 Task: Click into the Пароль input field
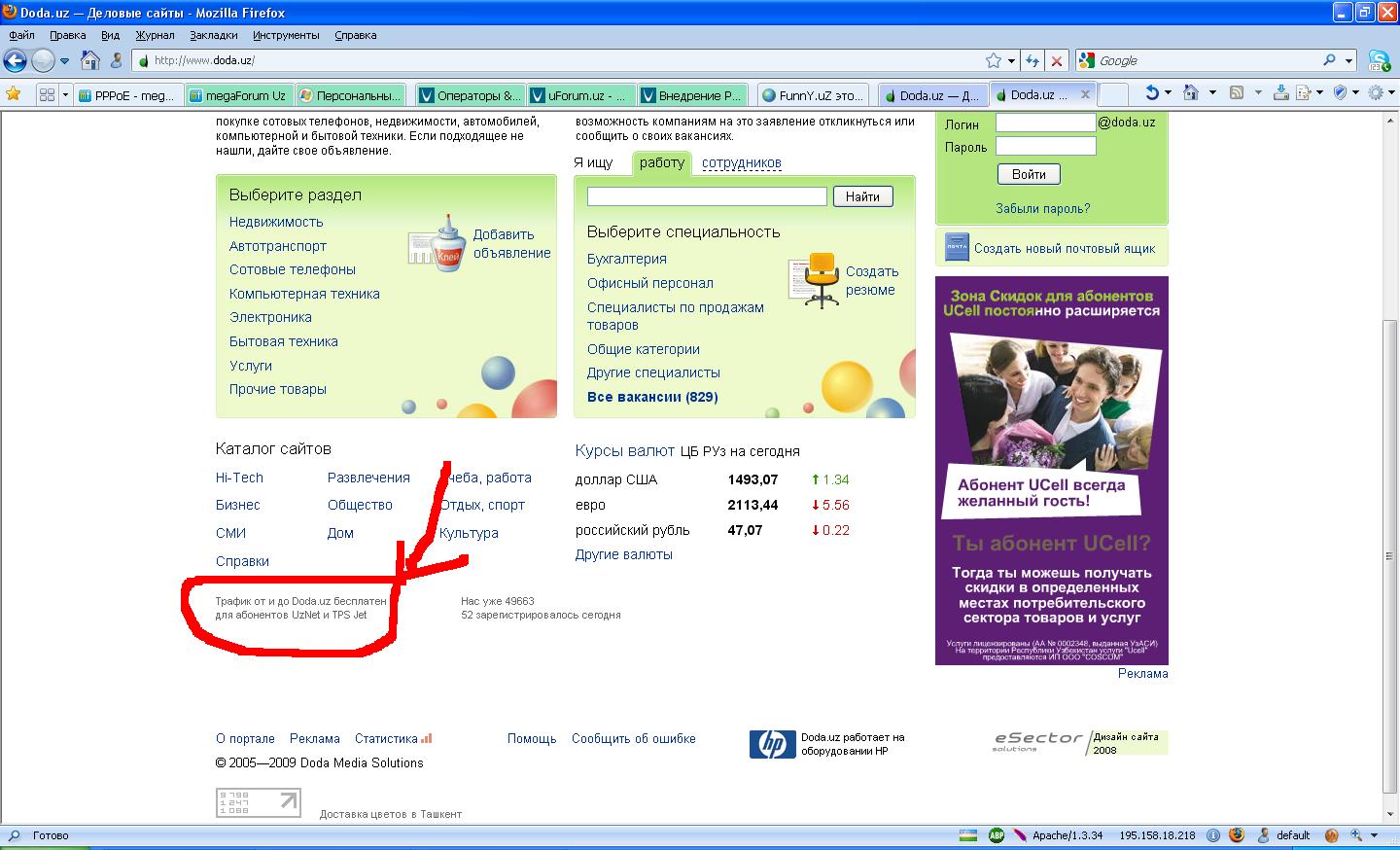[x=1046, y=146]
